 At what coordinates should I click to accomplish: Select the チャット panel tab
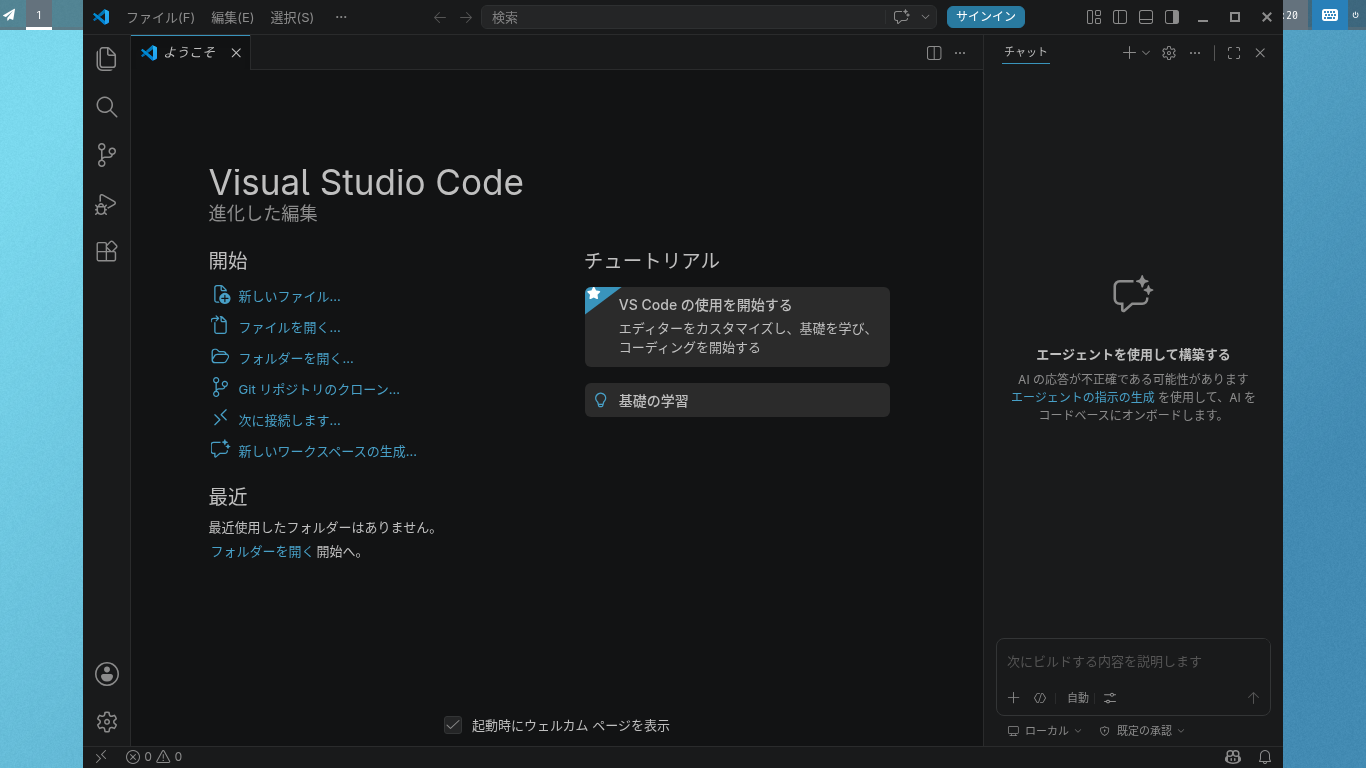tap(1026, 52)
